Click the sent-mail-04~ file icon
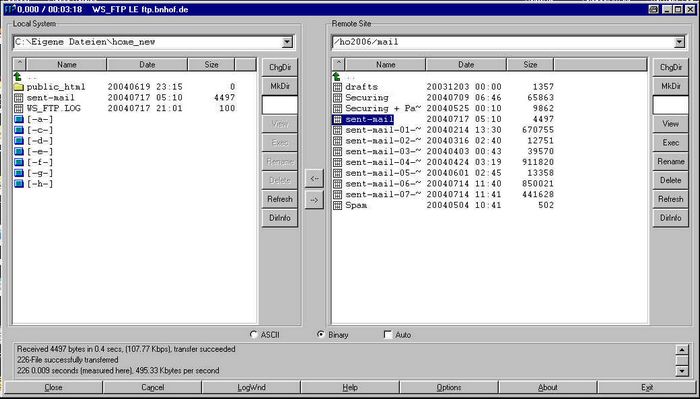700x399 pixels. click(338, 162)
